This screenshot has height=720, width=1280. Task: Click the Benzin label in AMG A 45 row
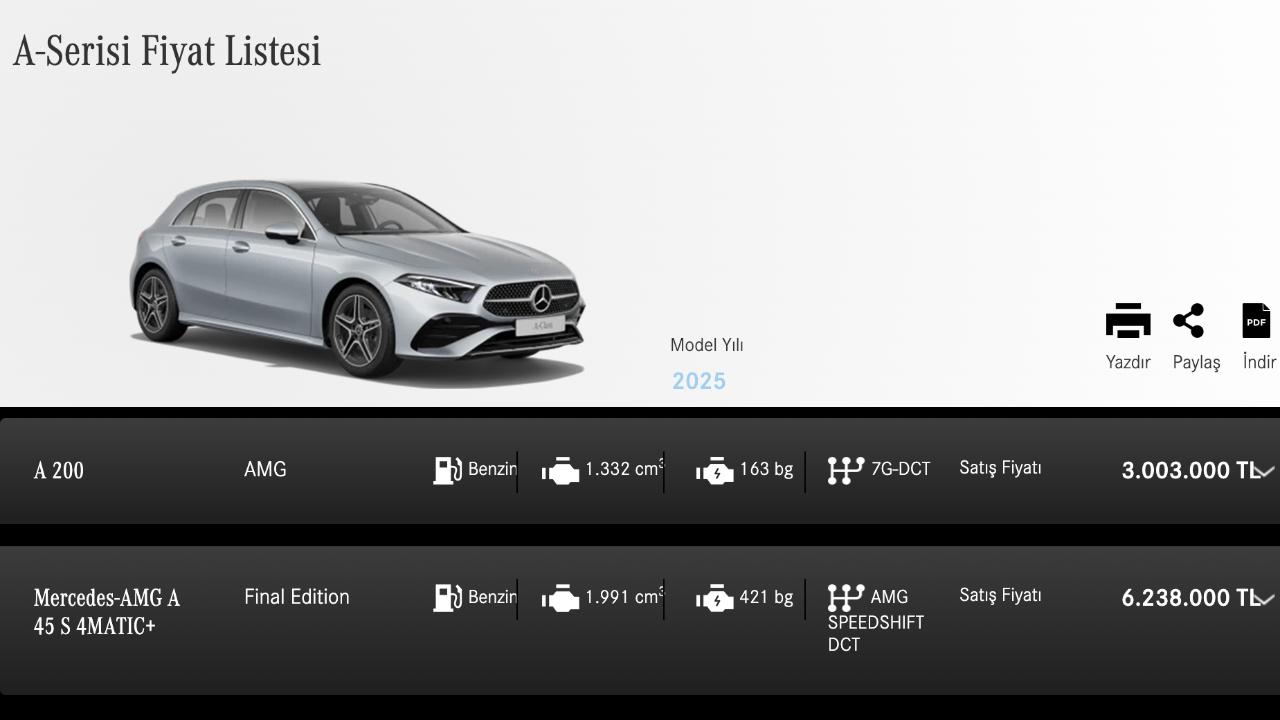(x=492, y=597)
